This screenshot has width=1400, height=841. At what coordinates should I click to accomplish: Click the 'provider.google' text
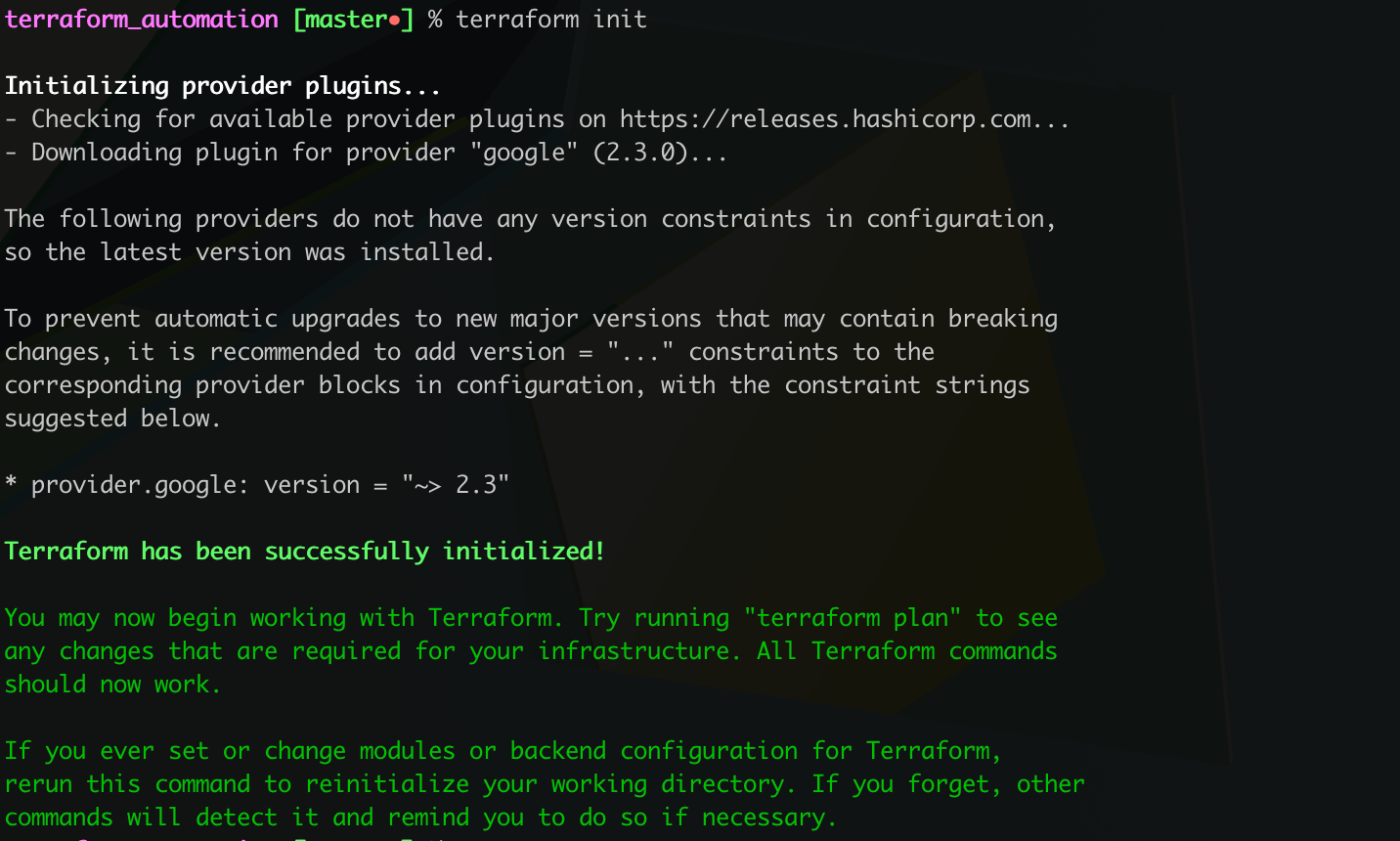click(x=133, y=485)
